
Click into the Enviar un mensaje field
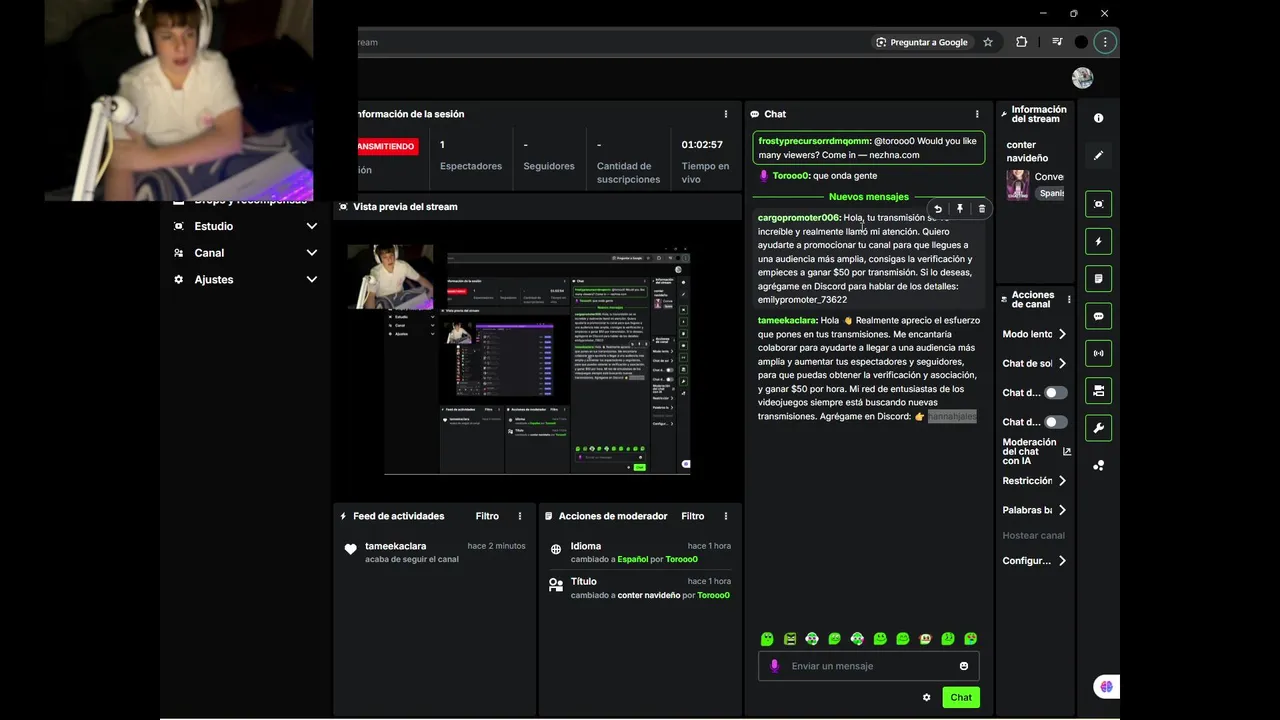pos(869,666)
